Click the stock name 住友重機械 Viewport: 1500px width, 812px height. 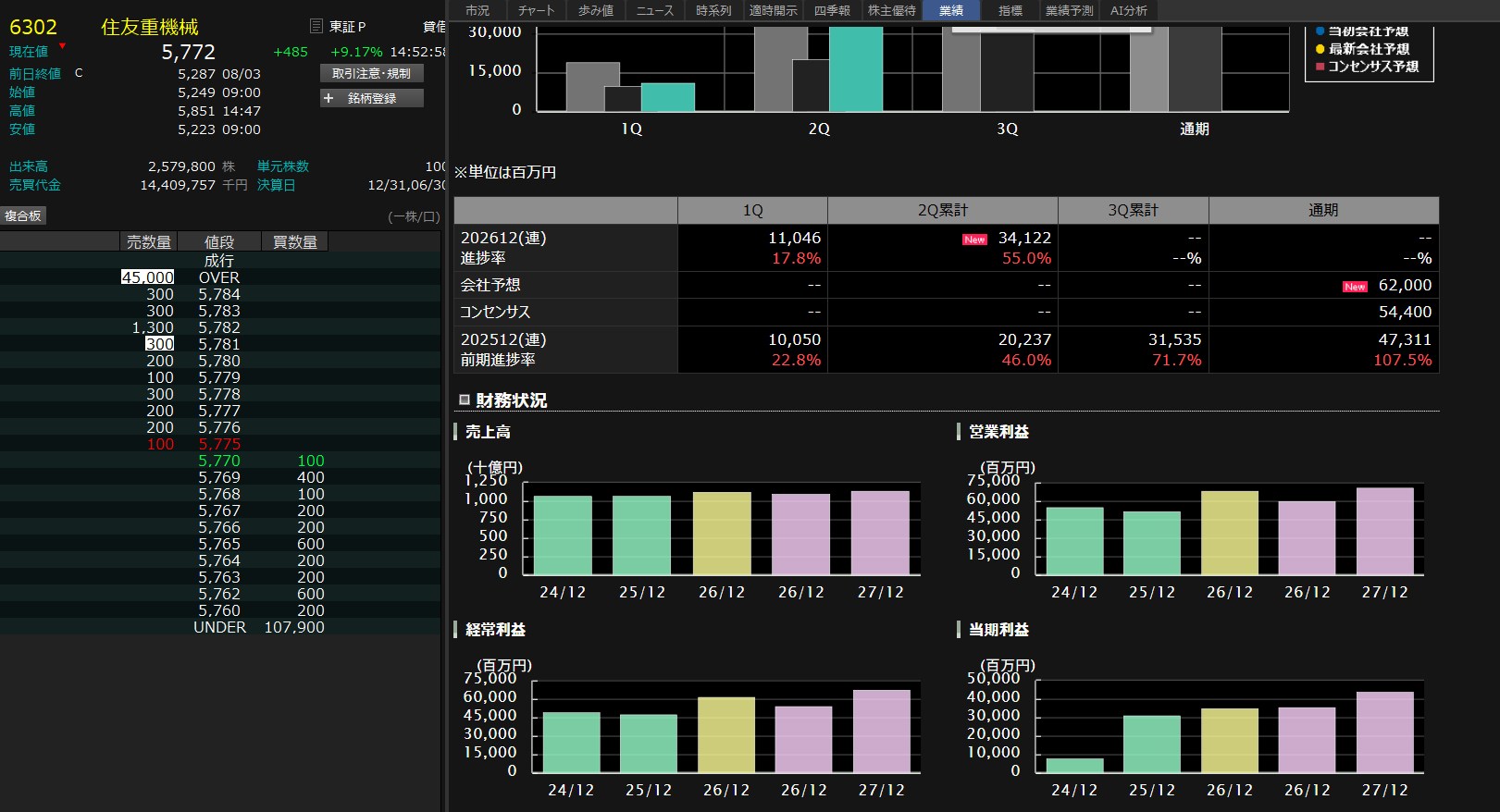(x=150, y=28)
